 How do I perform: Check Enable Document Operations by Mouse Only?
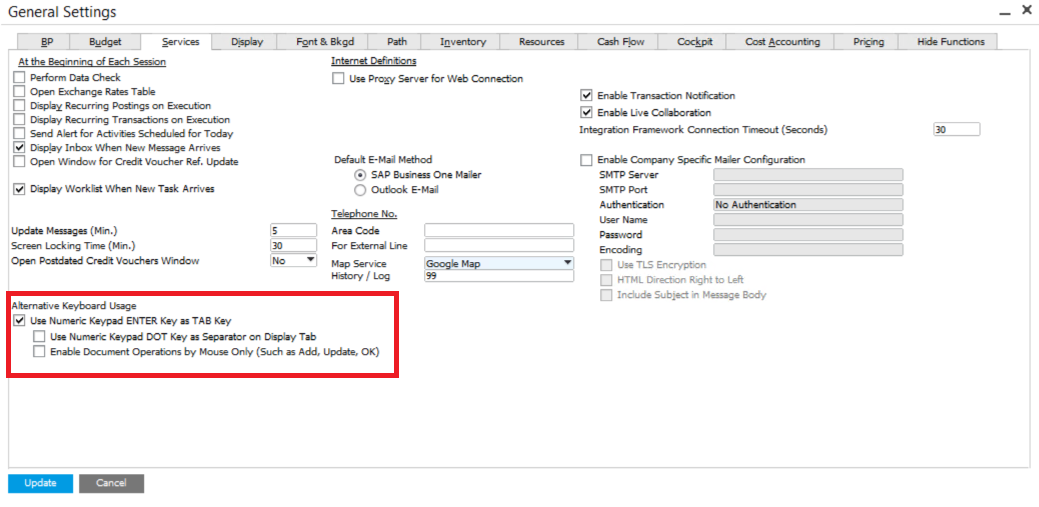39,352
